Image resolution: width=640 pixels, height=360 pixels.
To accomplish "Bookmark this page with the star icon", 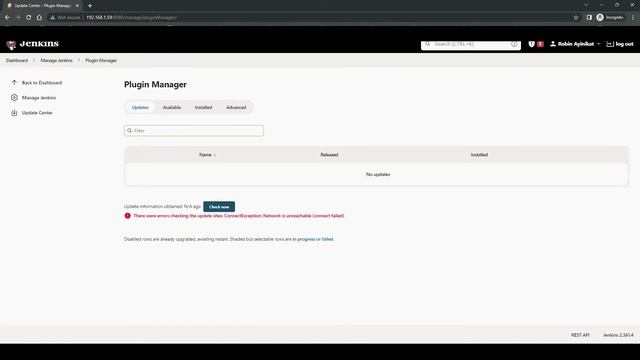I will click(x=576, y=18).
